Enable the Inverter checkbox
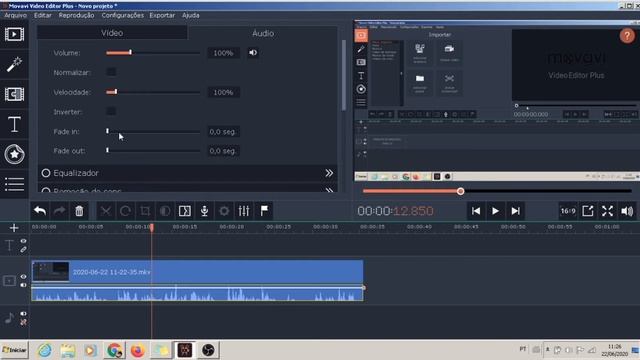Viewport: 640px width, 360px height. coord(111,111)
